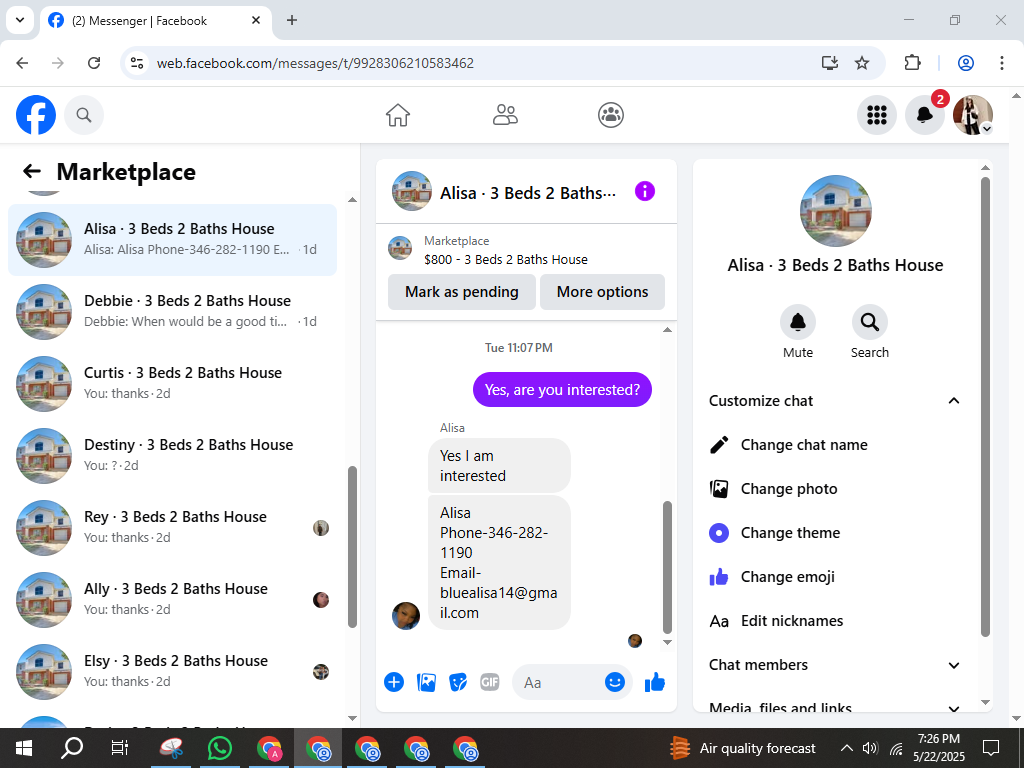Click install app icon in address bar

click(829, 63)
